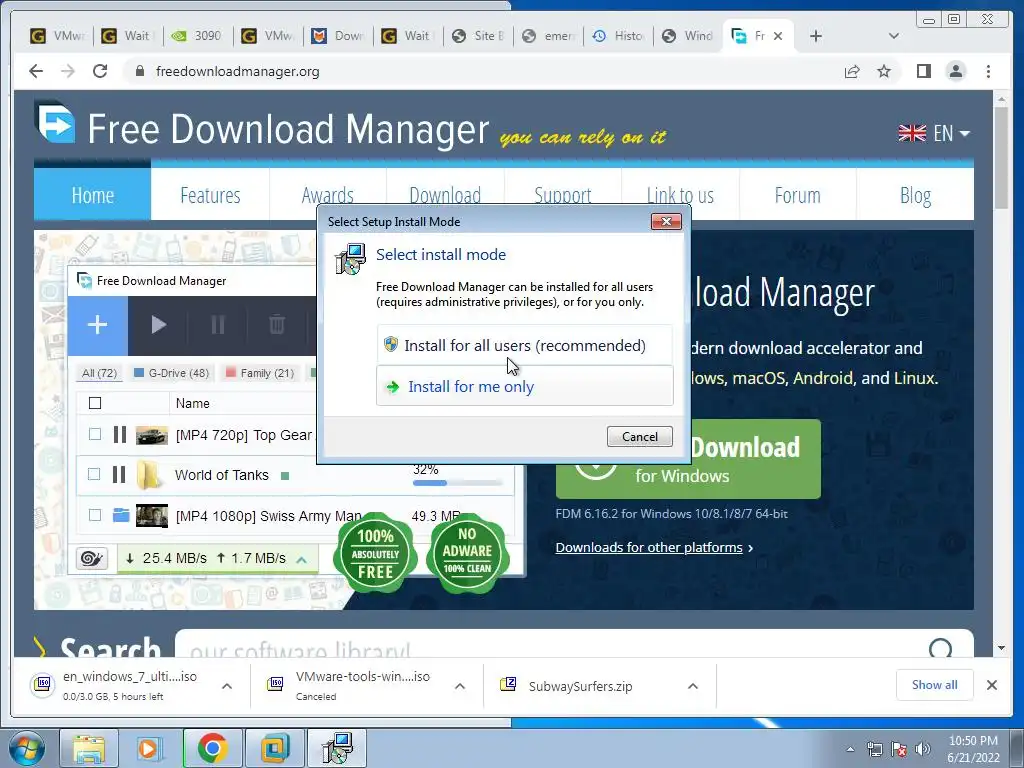This screenshot has width=1024, height=768.
Task: Open the Blog menu item
Action: pyautogui.click(x=915, y=195)
